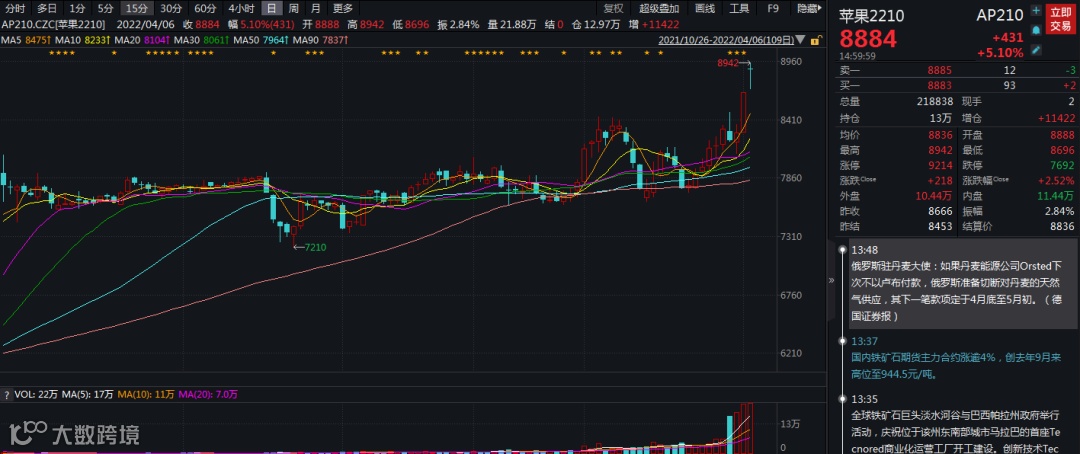Click the 立即交易 trade button
The height and width of the screenshot is (454, 1080).
(x=1061, y=19)
